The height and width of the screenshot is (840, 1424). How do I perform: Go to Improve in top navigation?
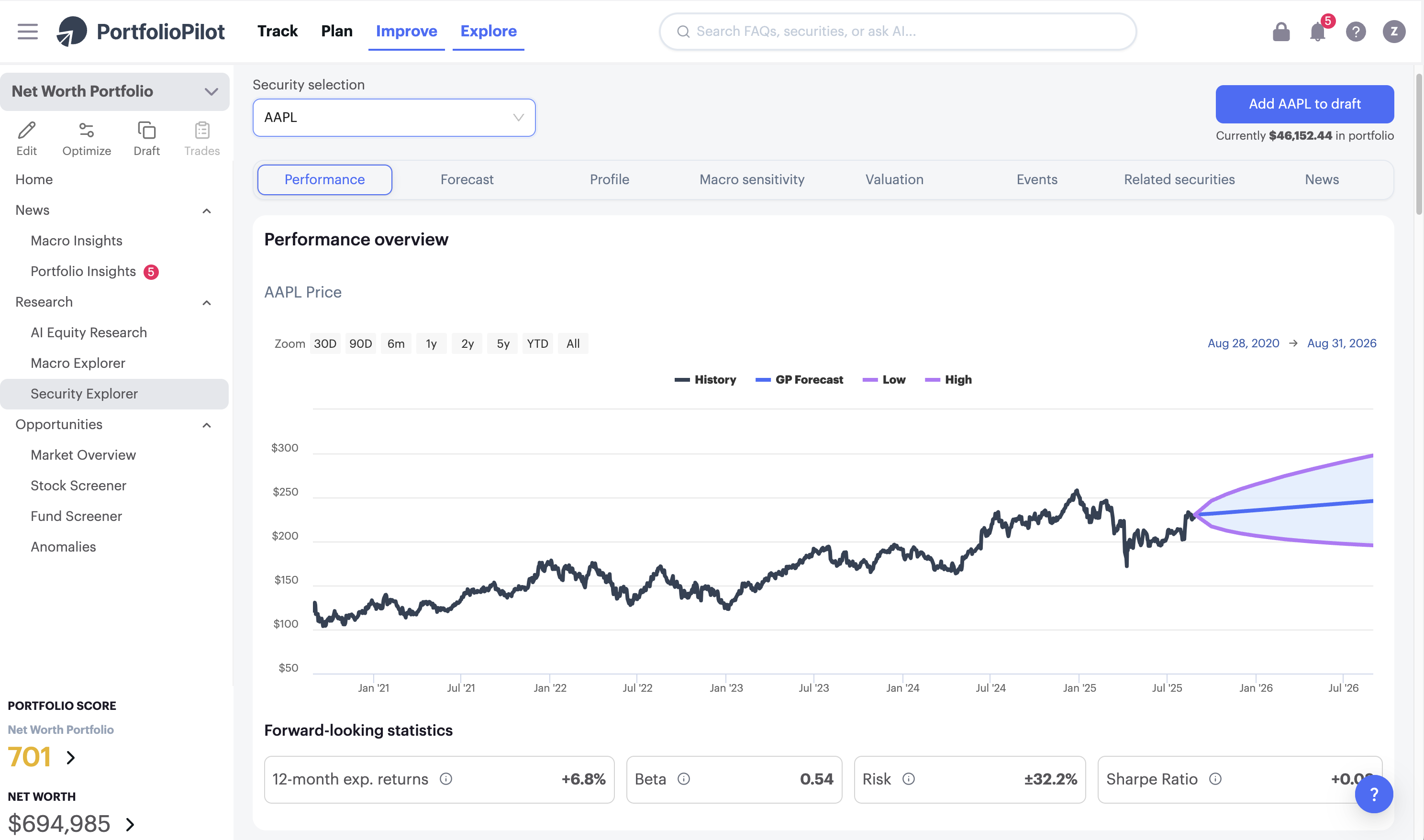(x=407, y=31)
